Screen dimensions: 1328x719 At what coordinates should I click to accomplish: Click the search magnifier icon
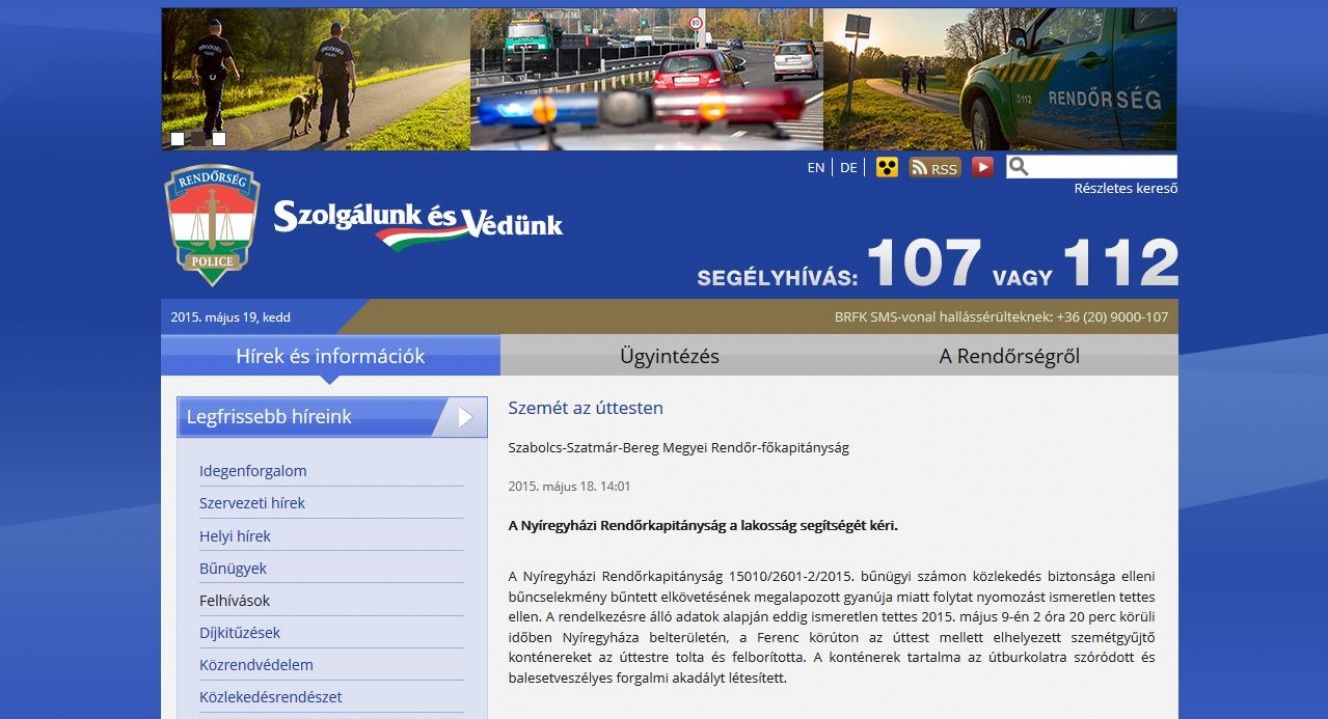pos(1019,167)
